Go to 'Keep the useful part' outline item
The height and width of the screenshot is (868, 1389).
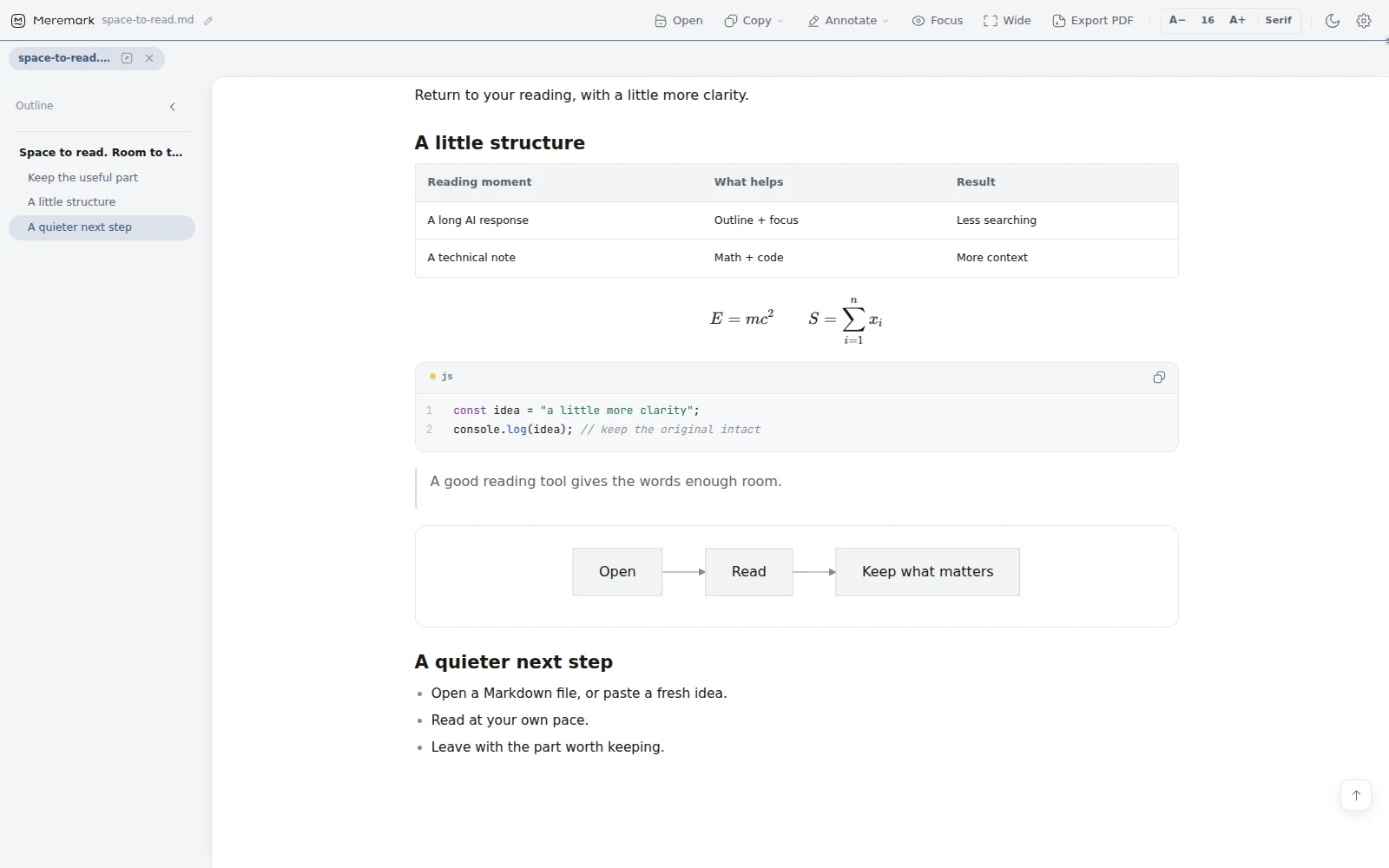(102, 177)
